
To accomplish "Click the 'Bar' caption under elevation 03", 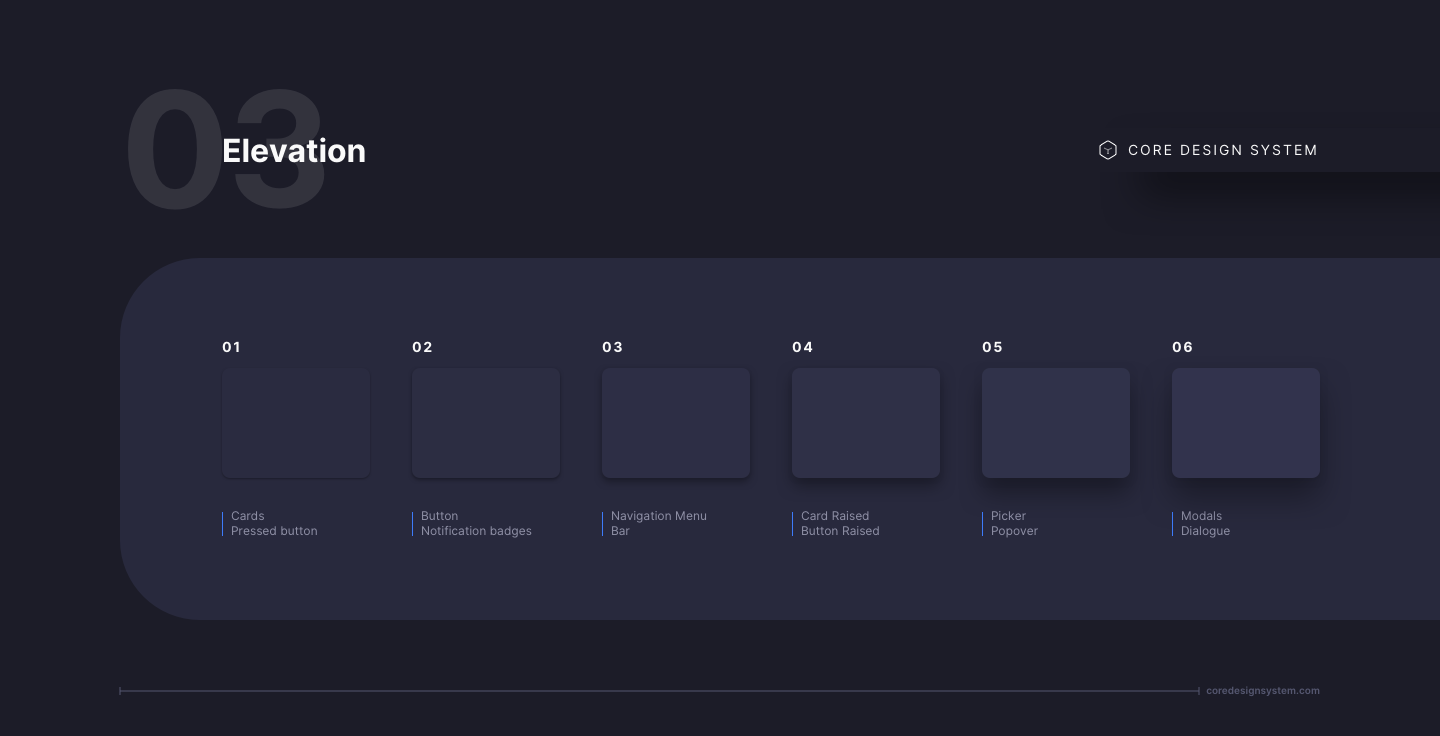I will [620, 531].
